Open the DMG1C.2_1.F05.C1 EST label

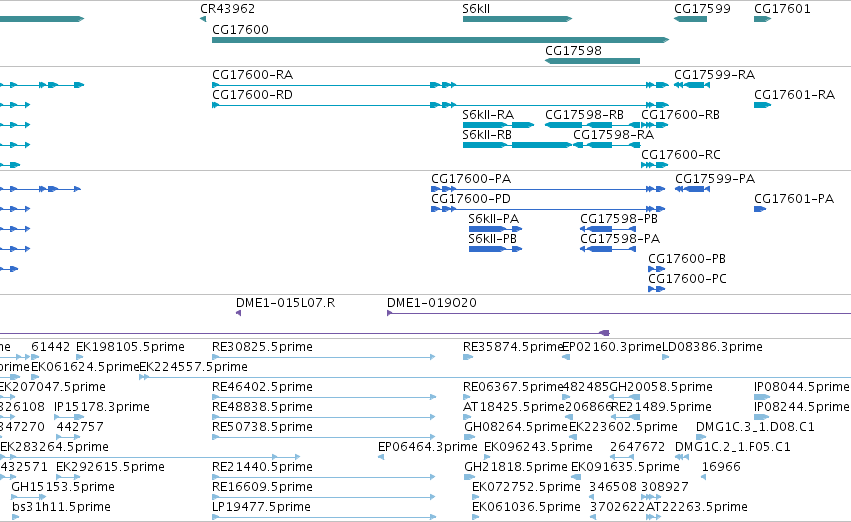click(x=733, y=447)
